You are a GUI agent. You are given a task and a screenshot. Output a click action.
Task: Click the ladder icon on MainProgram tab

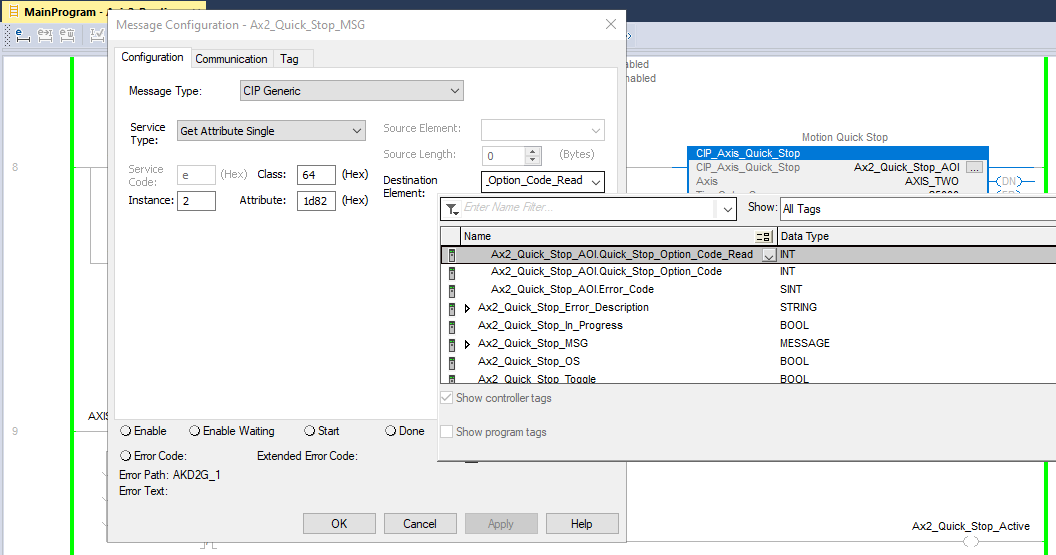point(13,11)
